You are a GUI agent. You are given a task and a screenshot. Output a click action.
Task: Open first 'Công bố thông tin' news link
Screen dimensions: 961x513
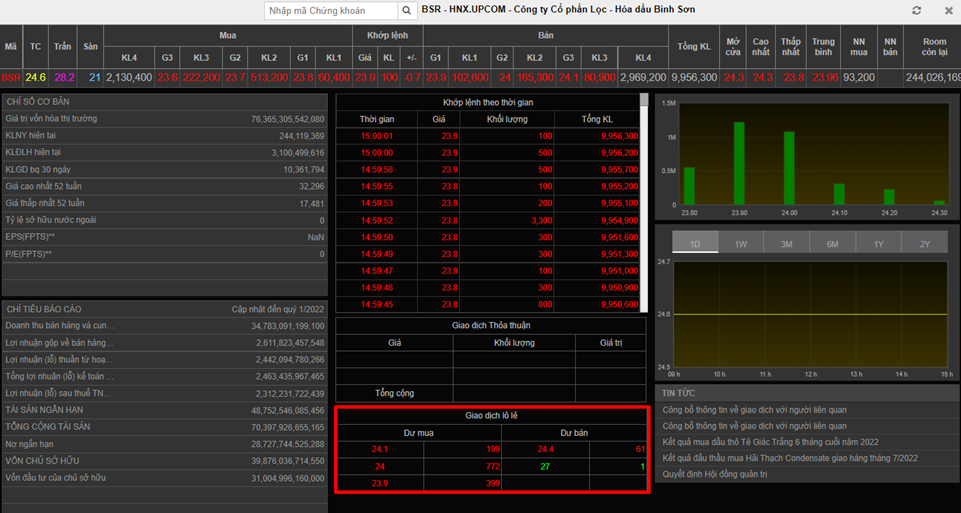tap(754, 410)
